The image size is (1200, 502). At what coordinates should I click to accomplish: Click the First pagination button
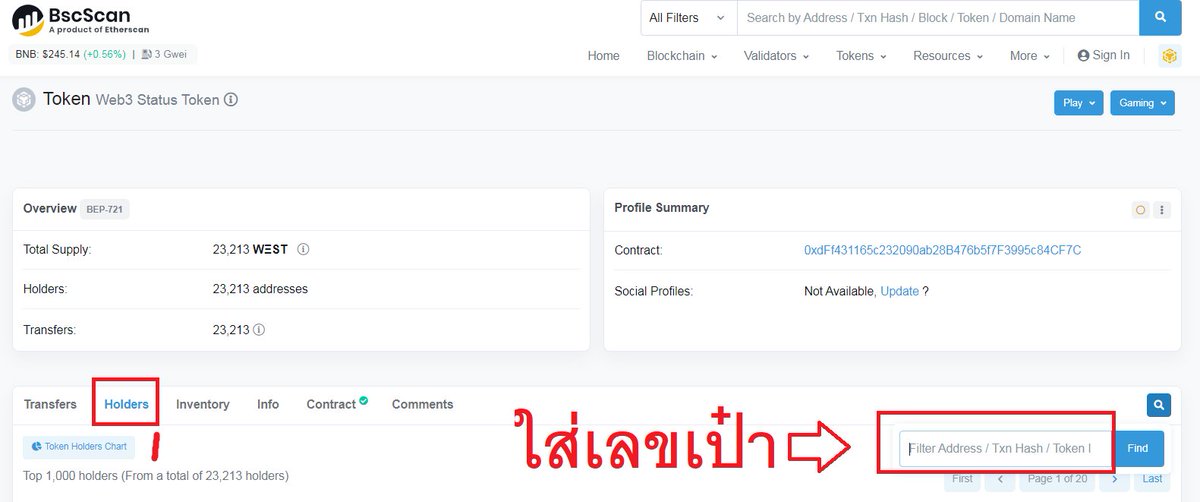(x=962, y=479)
